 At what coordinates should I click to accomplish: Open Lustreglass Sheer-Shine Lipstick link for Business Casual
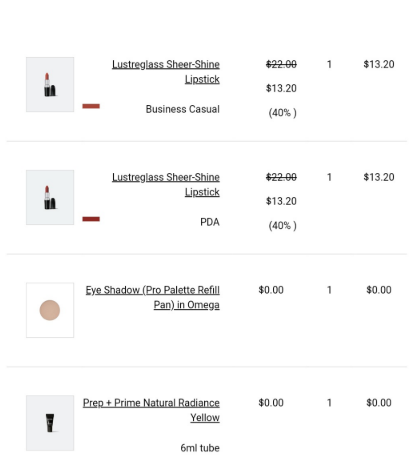(166, 72)
